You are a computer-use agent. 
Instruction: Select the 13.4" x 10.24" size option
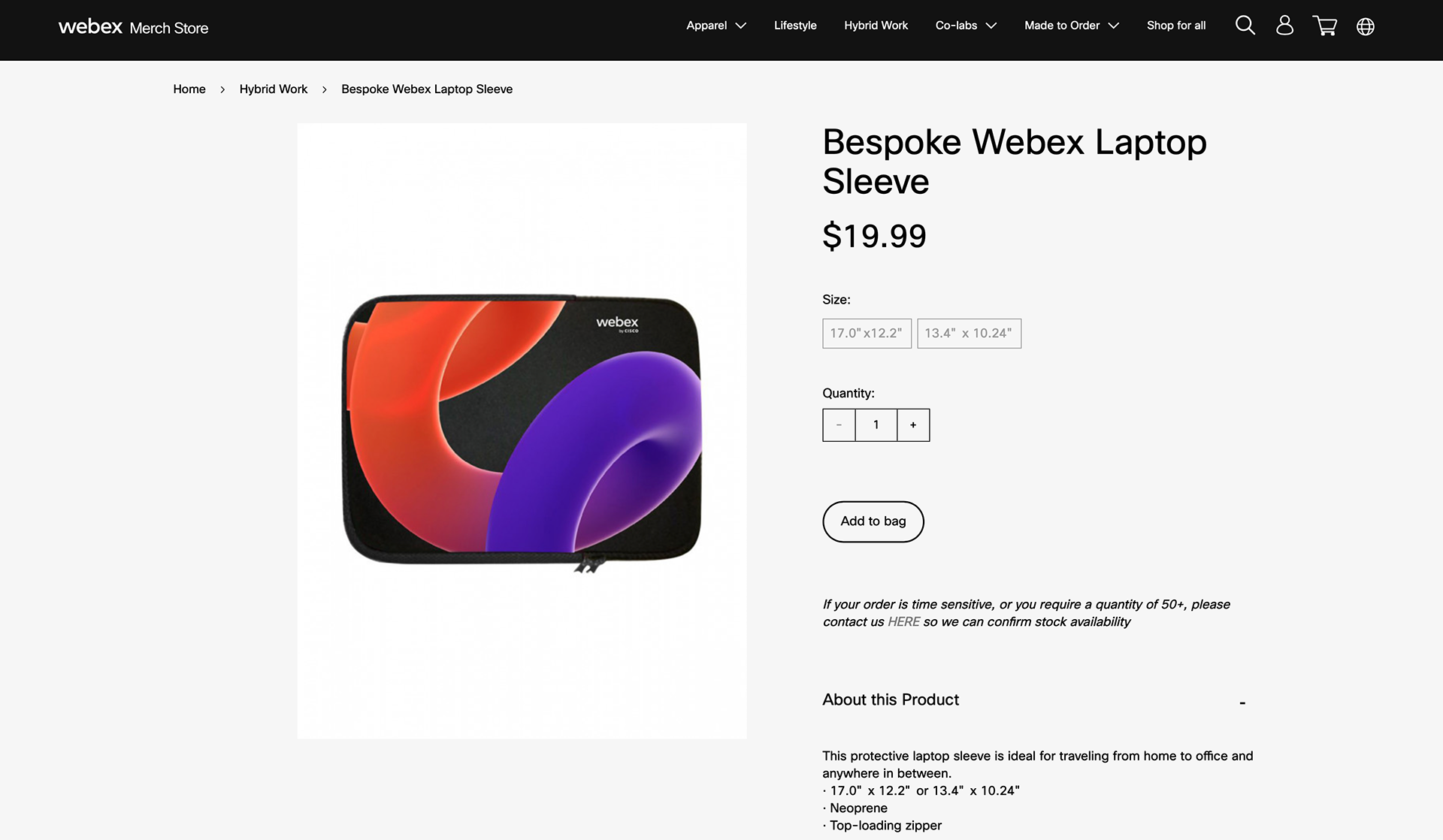[x=969, y=333]
